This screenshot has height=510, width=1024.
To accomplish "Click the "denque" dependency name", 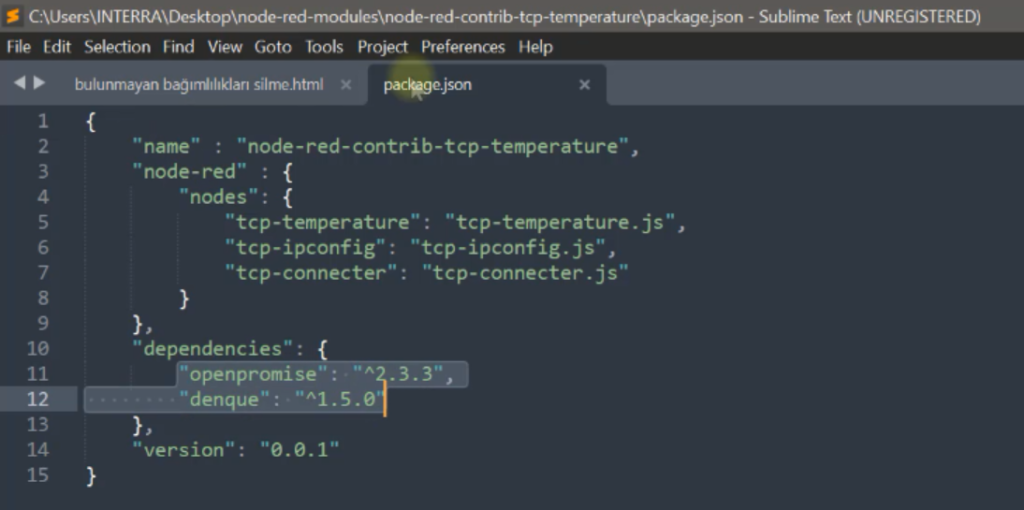I will tap(225, 399).
